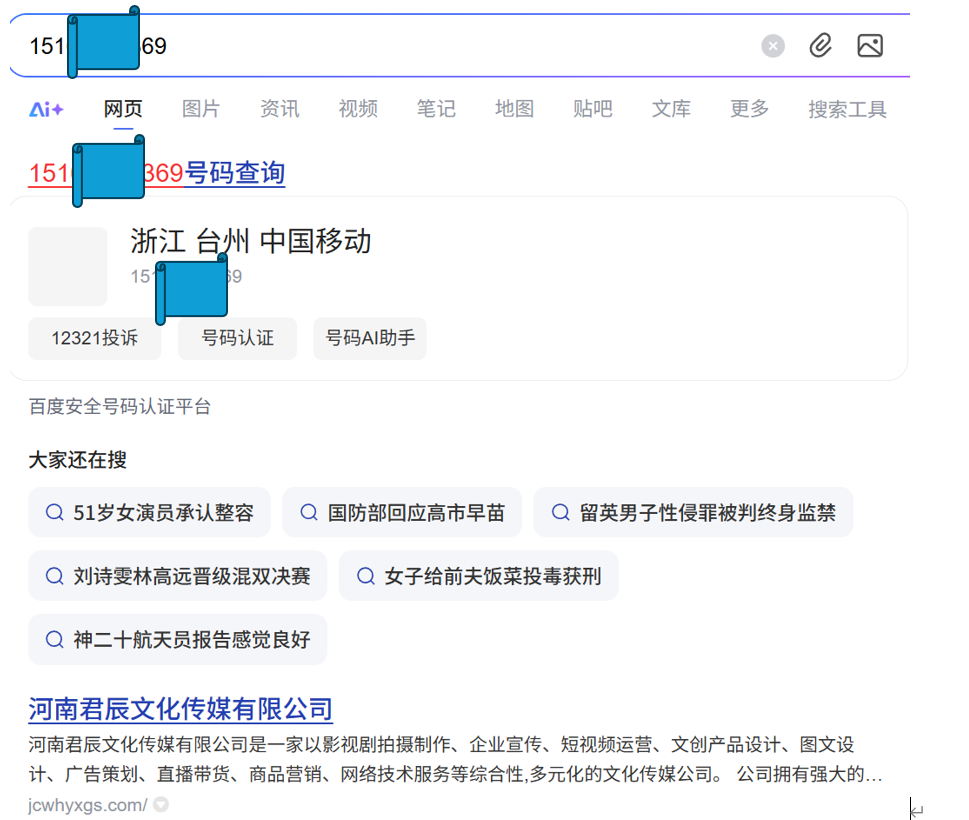Go to the 贴吧 tab

point(593,109)
